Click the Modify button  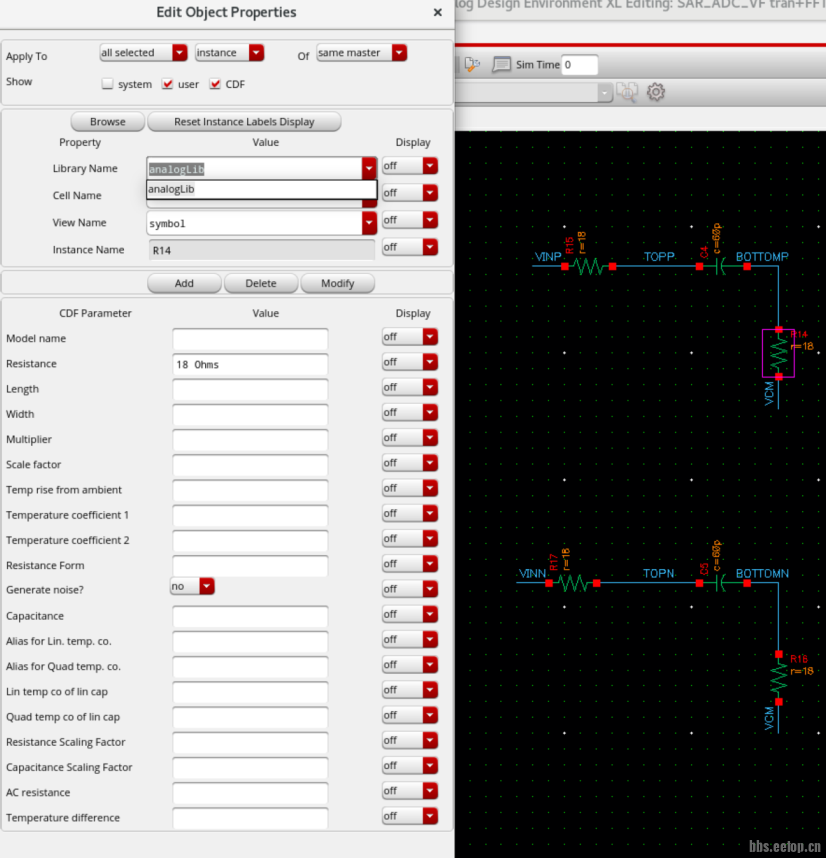[x=338, y=283]
